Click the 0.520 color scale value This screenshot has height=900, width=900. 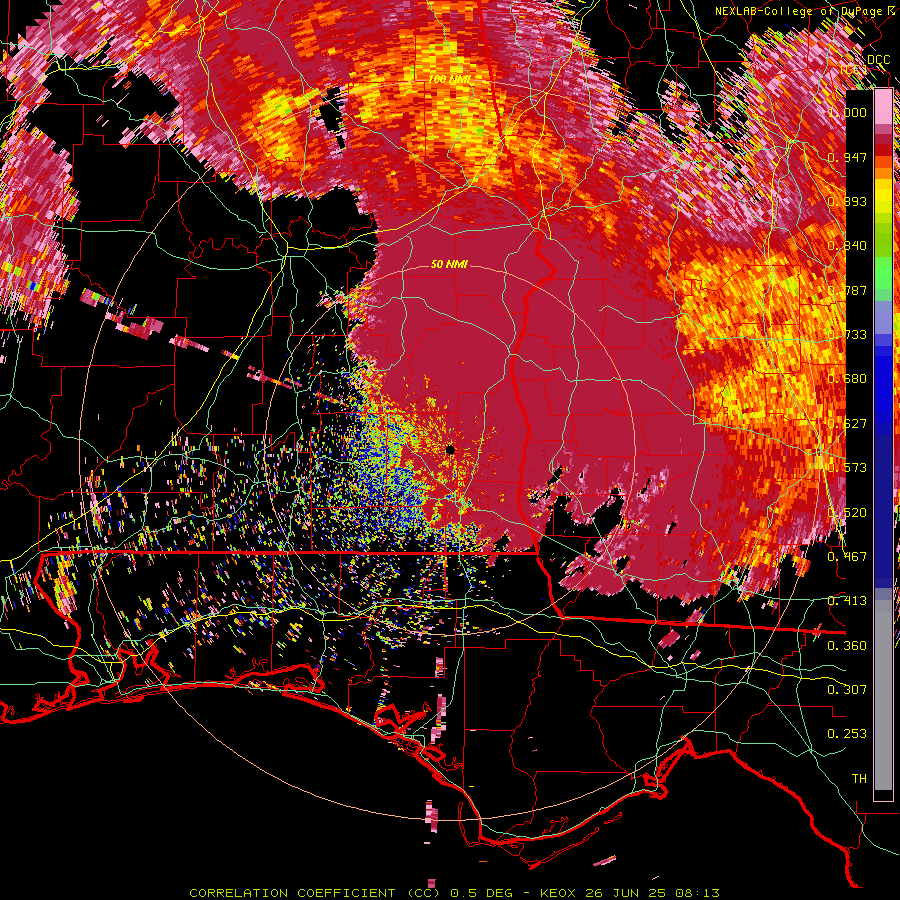click(x=847, y=513)
